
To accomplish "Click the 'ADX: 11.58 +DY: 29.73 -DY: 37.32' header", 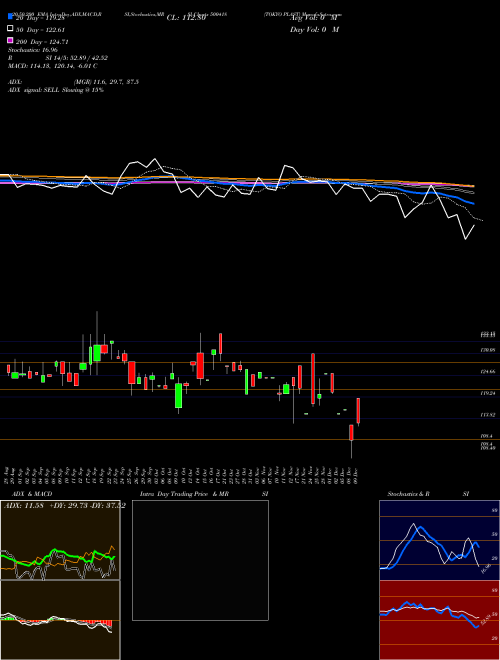I will [x=64, y=505].
